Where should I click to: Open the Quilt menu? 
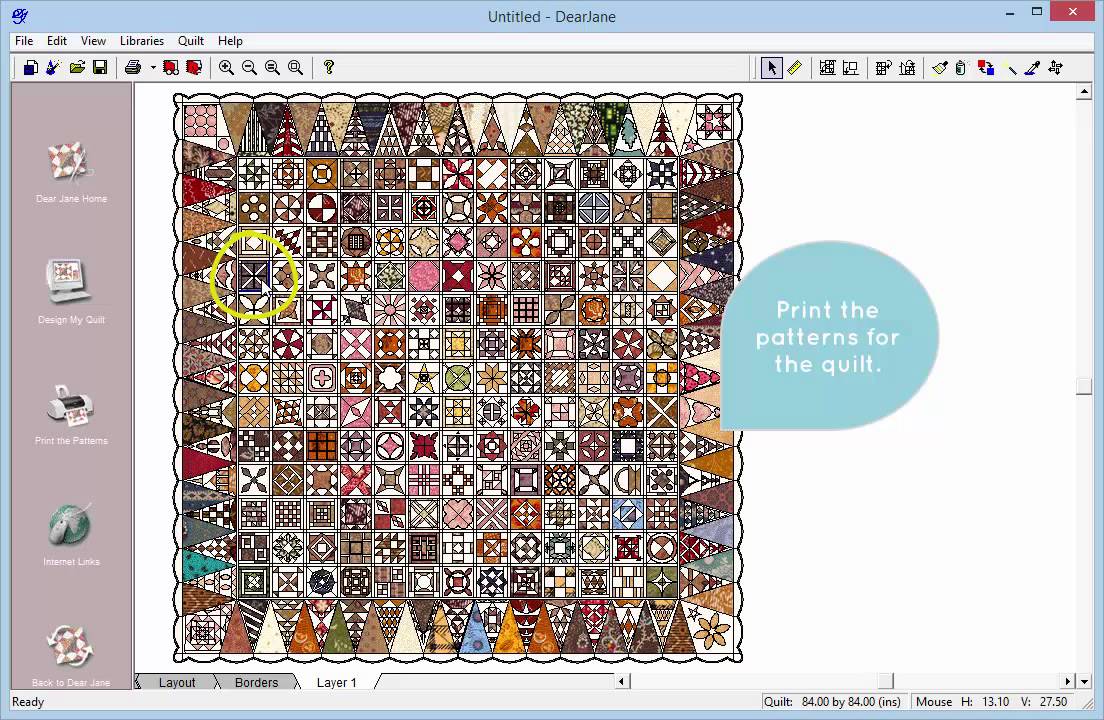191,41
